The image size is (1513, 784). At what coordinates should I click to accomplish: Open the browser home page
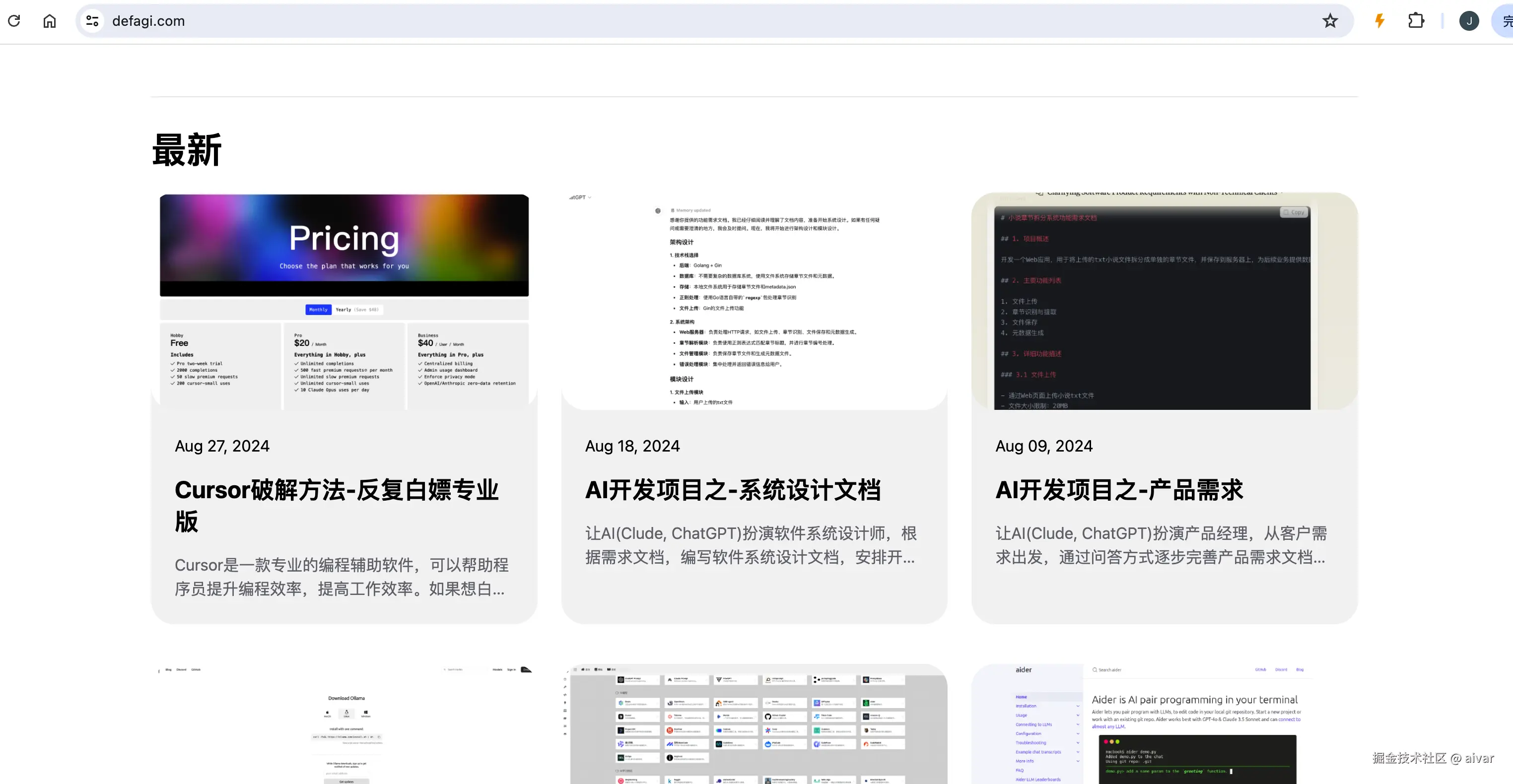(x=49, y=20)
